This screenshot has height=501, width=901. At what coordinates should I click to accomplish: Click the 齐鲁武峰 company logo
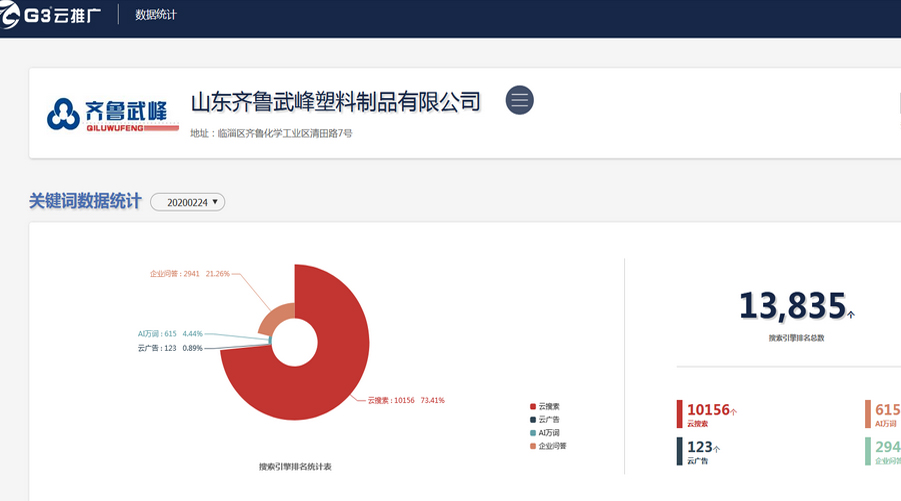(113, 114)
